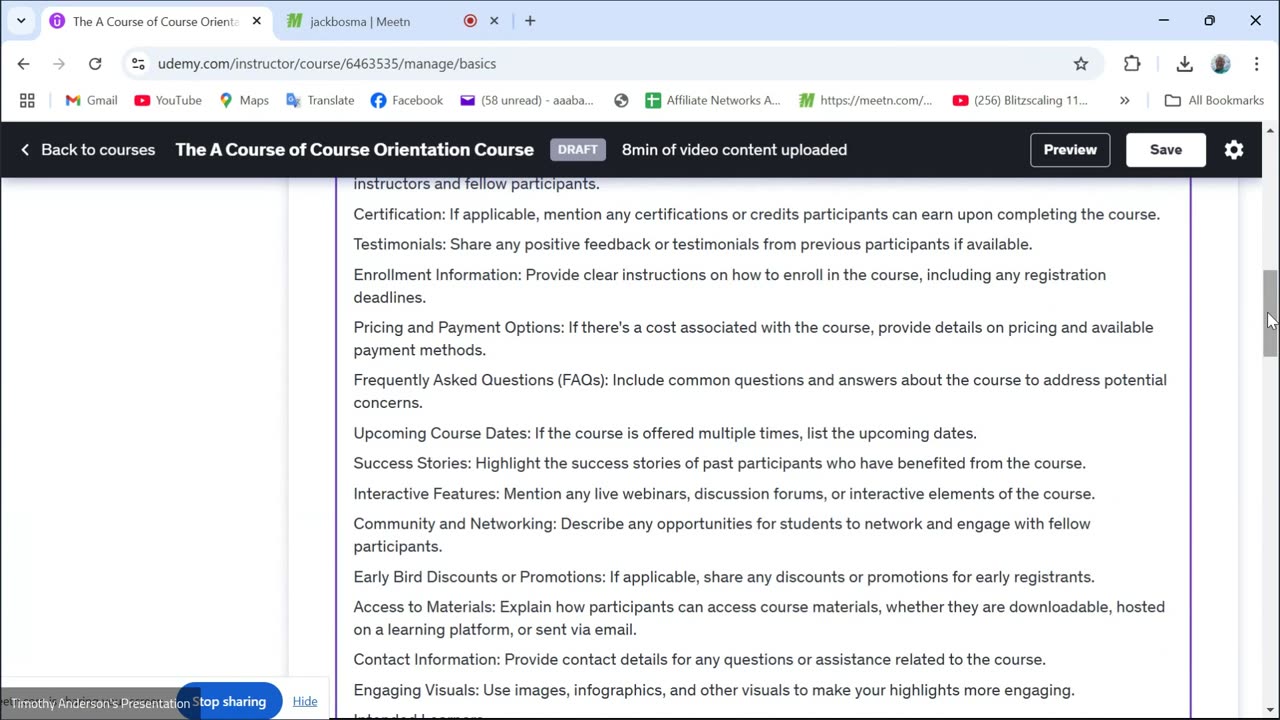1280x720 pixels.
Task: Go back to courses
Action: 87,150
